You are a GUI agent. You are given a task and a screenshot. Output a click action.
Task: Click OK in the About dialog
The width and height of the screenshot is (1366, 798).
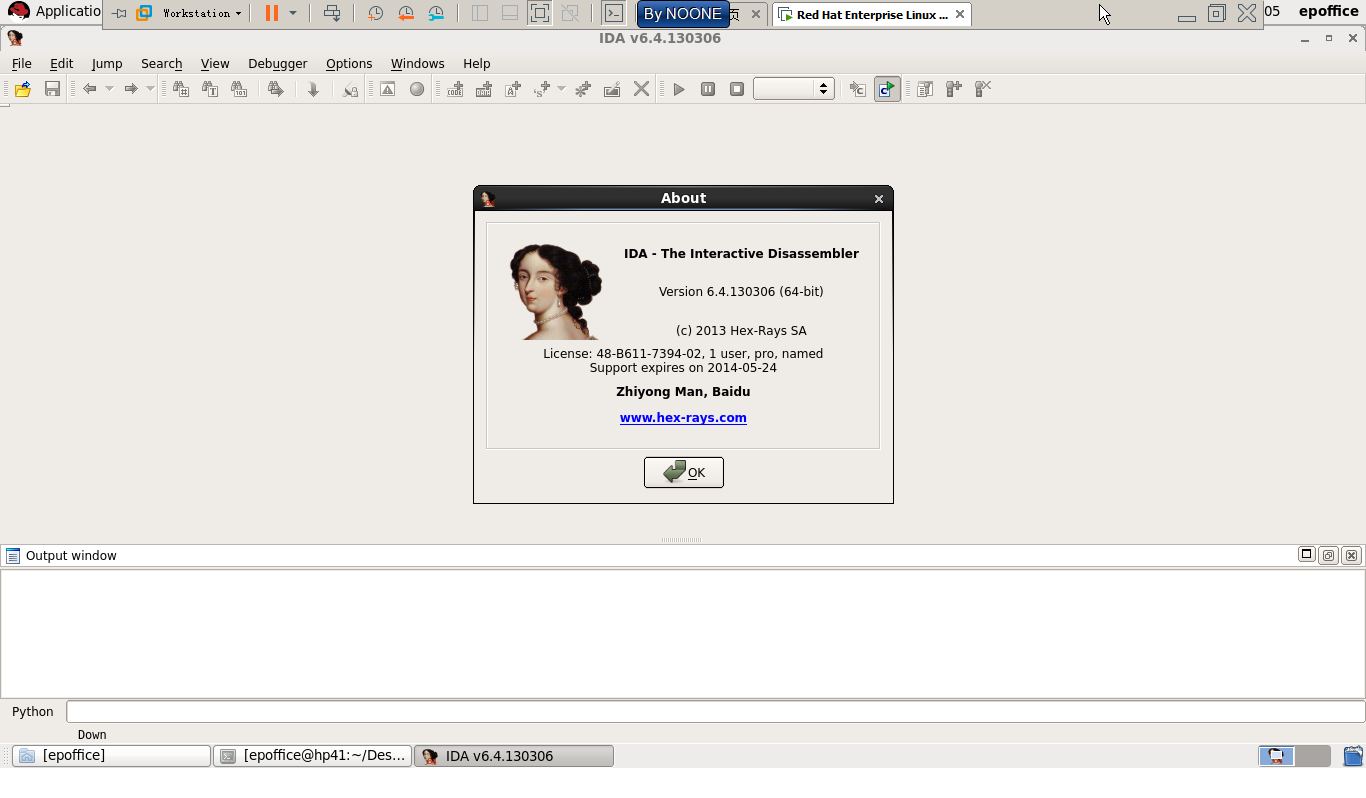684,473
